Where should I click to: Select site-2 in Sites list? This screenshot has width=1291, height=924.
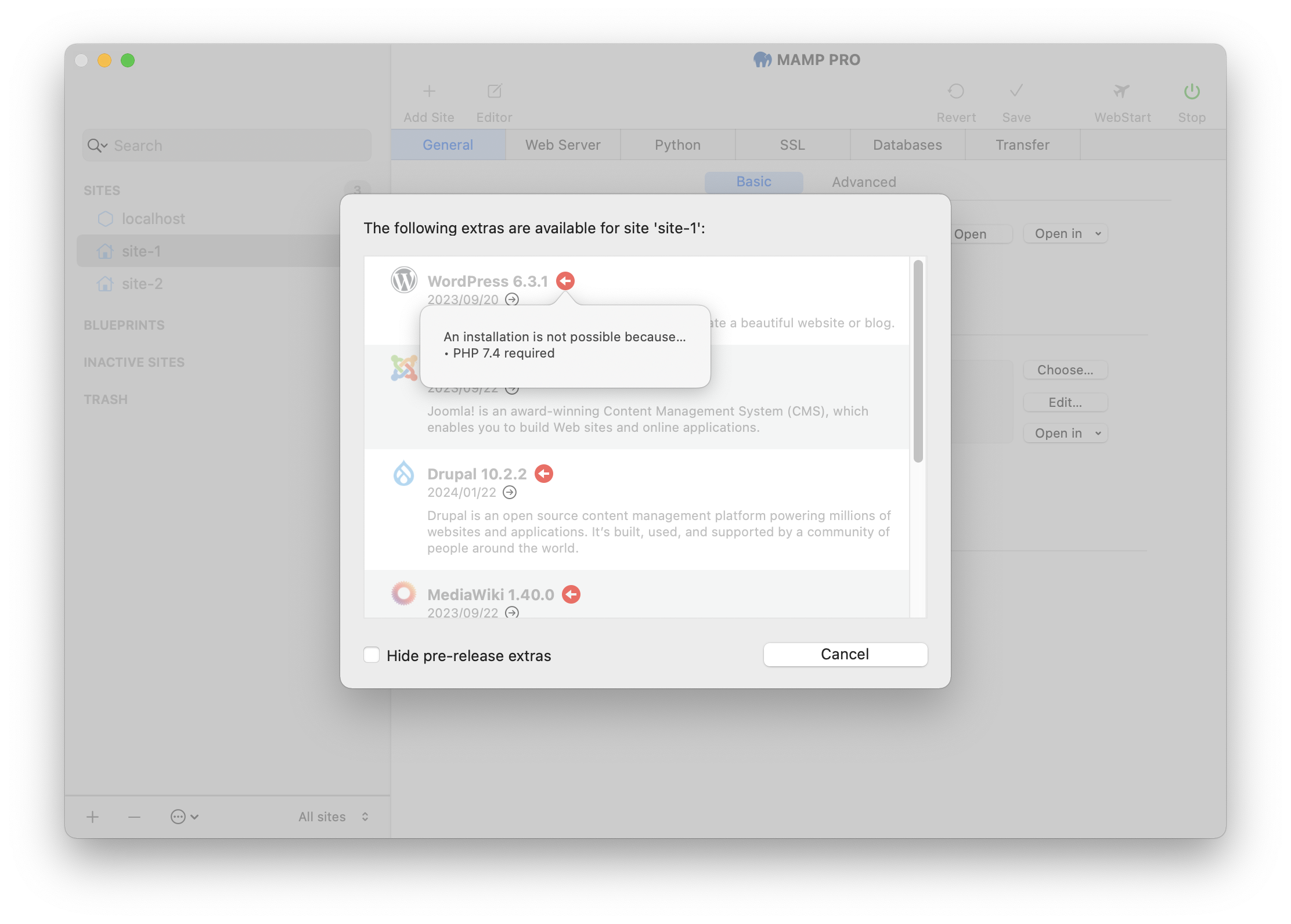click(142, 284)
